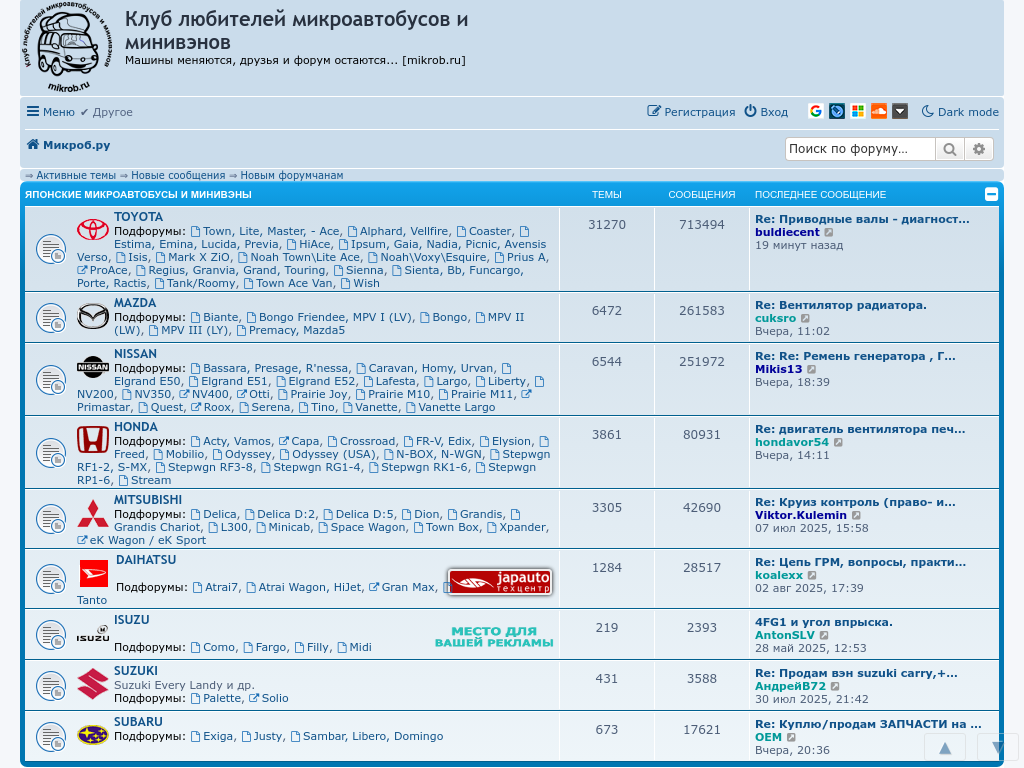
Task: Click the Toyota logo
Action: click(x=93, y=230)
